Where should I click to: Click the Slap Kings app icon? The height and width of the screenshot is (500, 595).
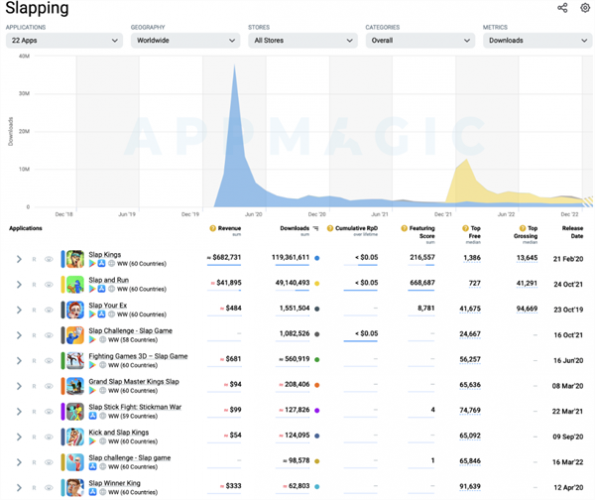75,259
